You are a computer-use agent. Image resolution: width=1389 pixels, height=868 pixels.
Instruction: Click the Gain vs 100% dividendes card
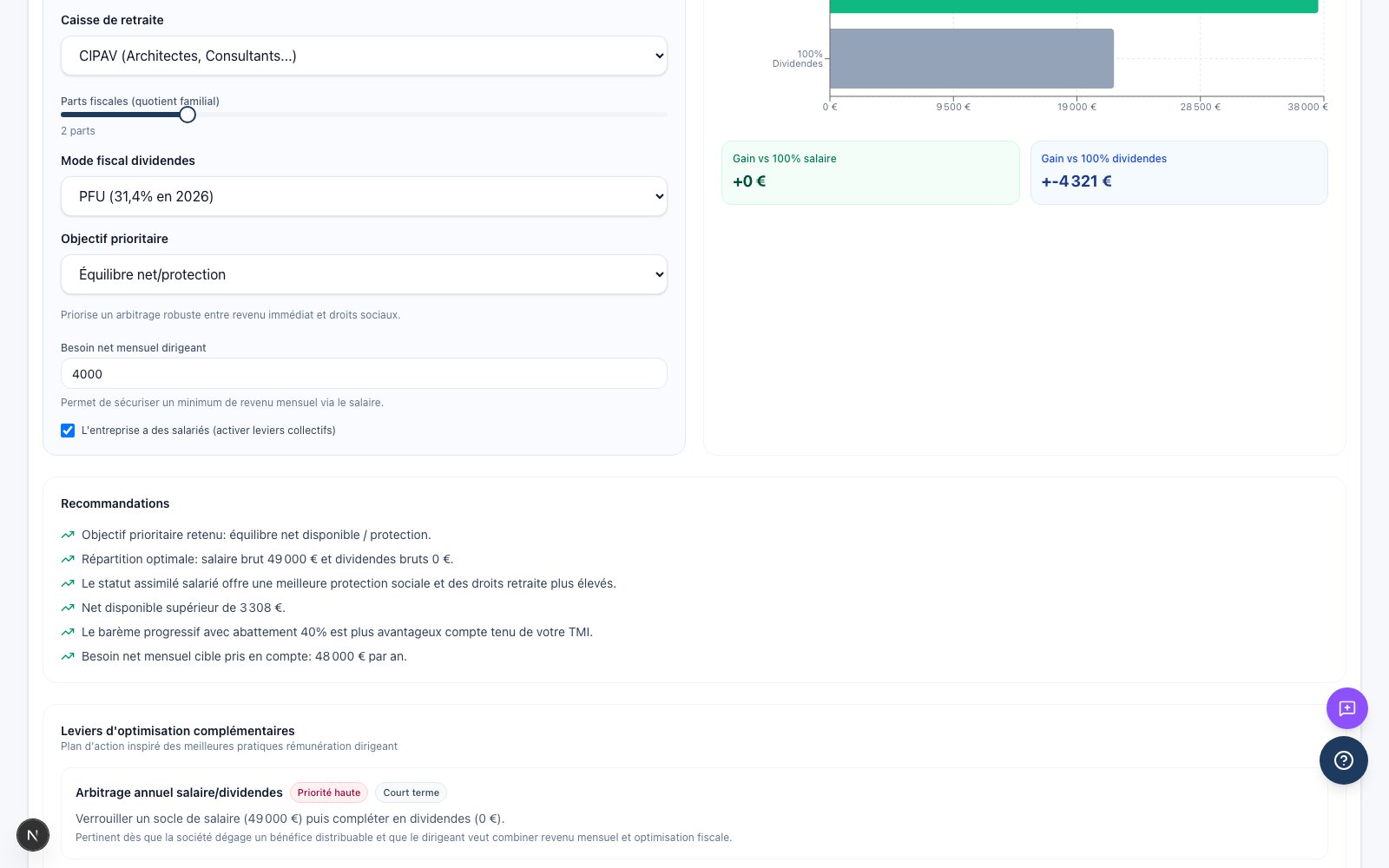tap(1179, 173)
